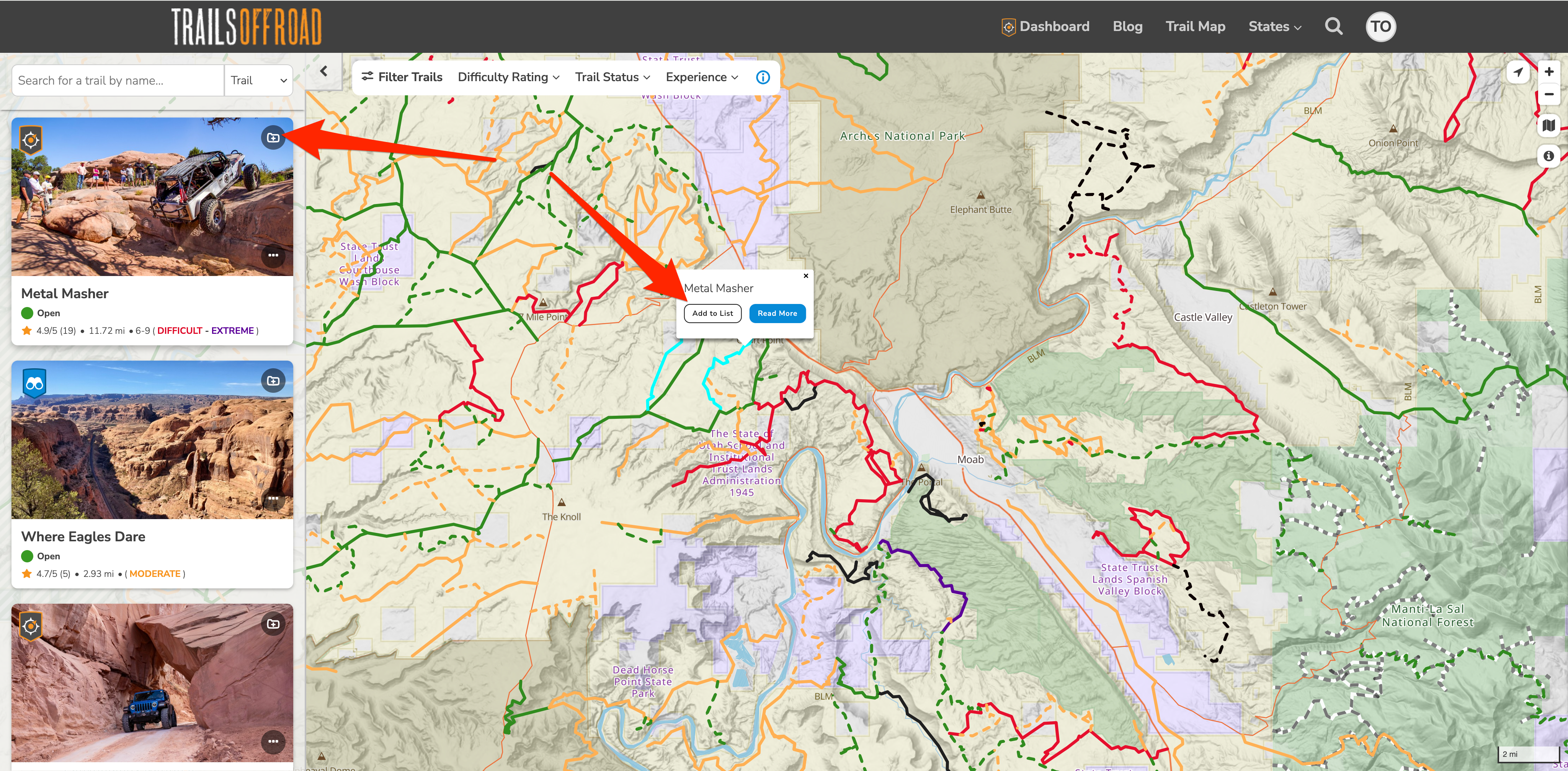Open the three-dots menu on Metal Masher photo

(x=273, y=255)
